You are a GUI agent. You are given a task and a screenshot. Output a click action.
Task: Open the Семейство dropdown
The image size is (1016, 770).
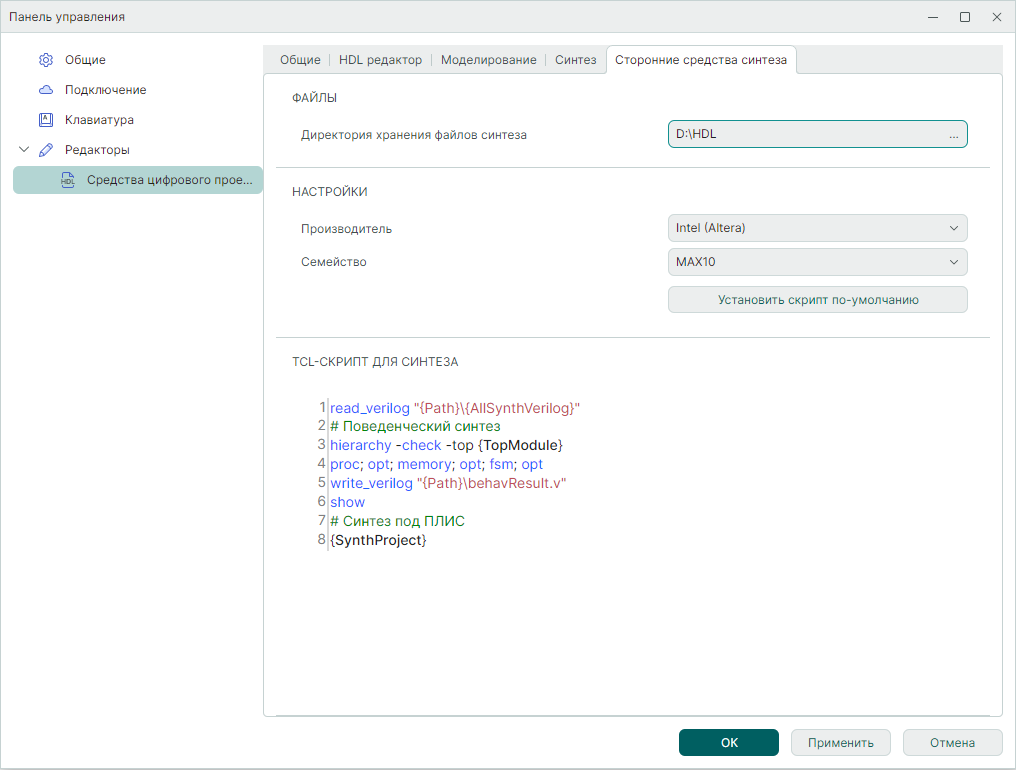(x=817, y=262)
